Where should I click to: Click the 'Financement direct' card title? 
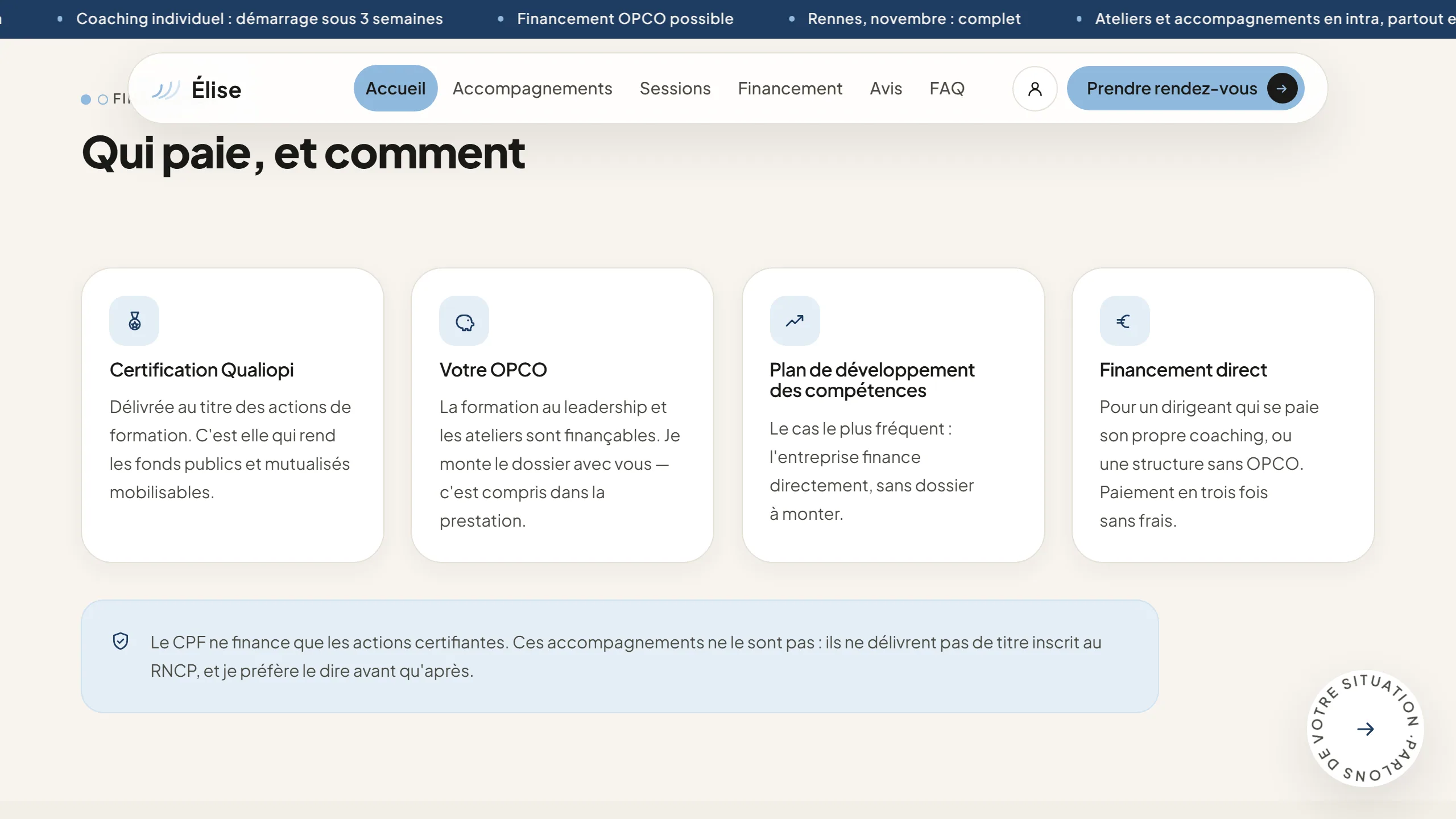pyautogui.click(x=1183, y=370)
